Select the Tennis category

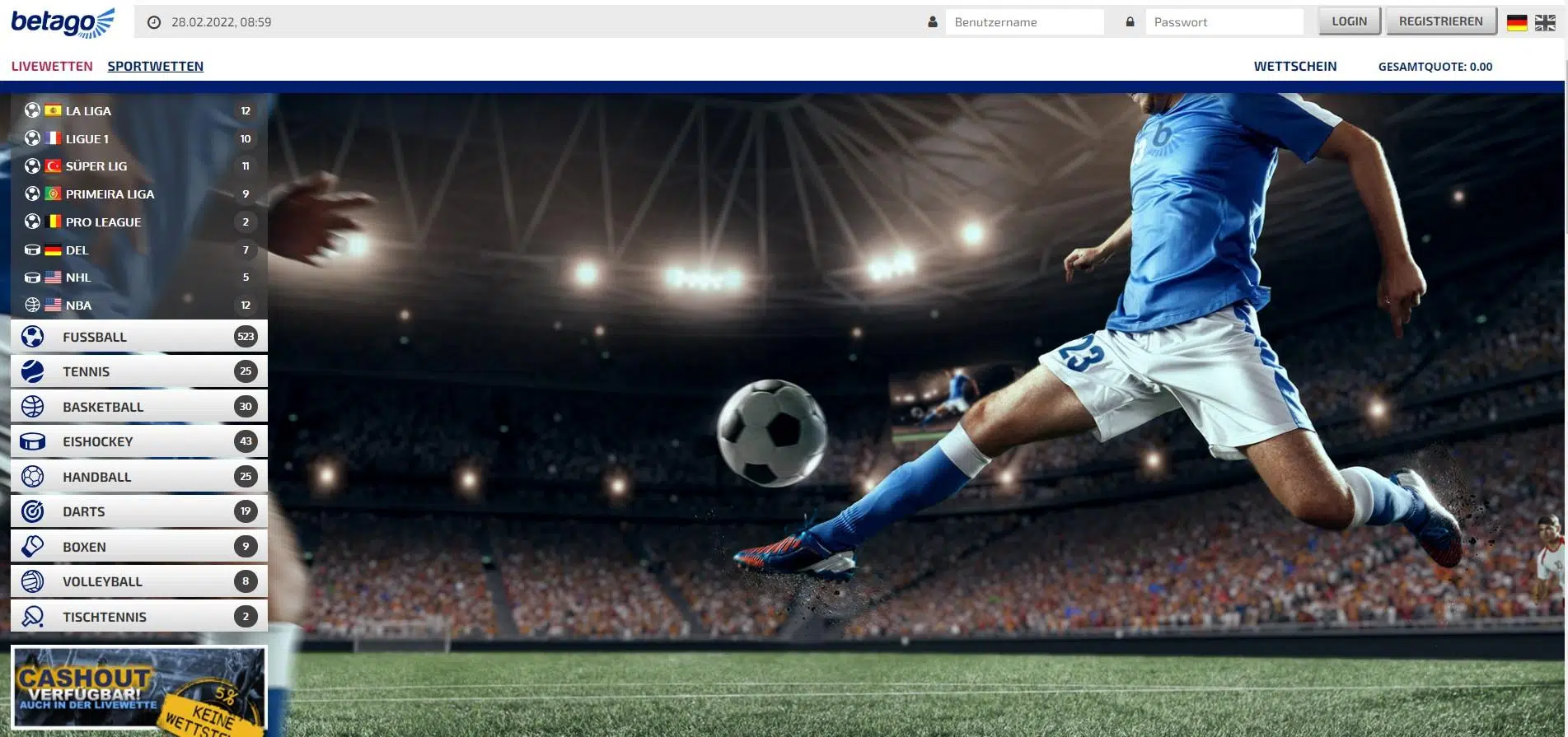click(x=139, y=371)
